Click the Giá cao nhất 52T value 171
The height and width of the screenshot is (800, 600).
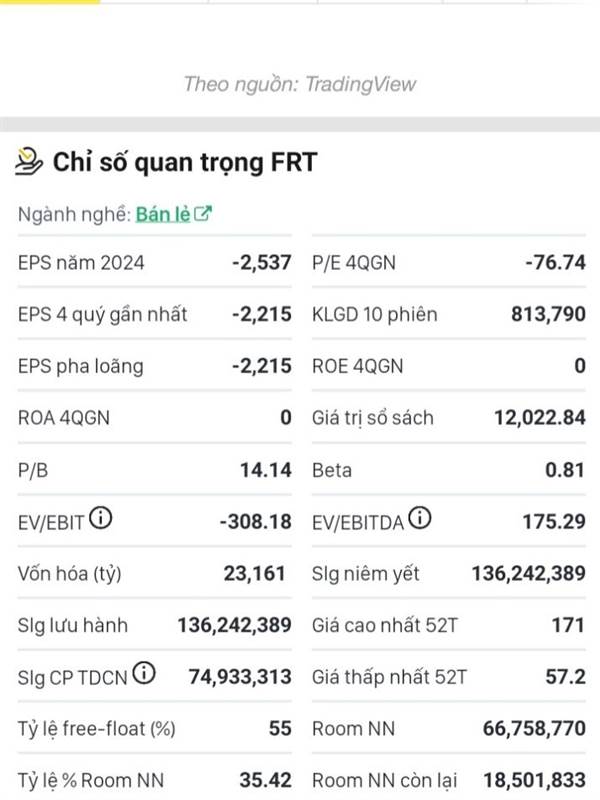click(568, 625)
